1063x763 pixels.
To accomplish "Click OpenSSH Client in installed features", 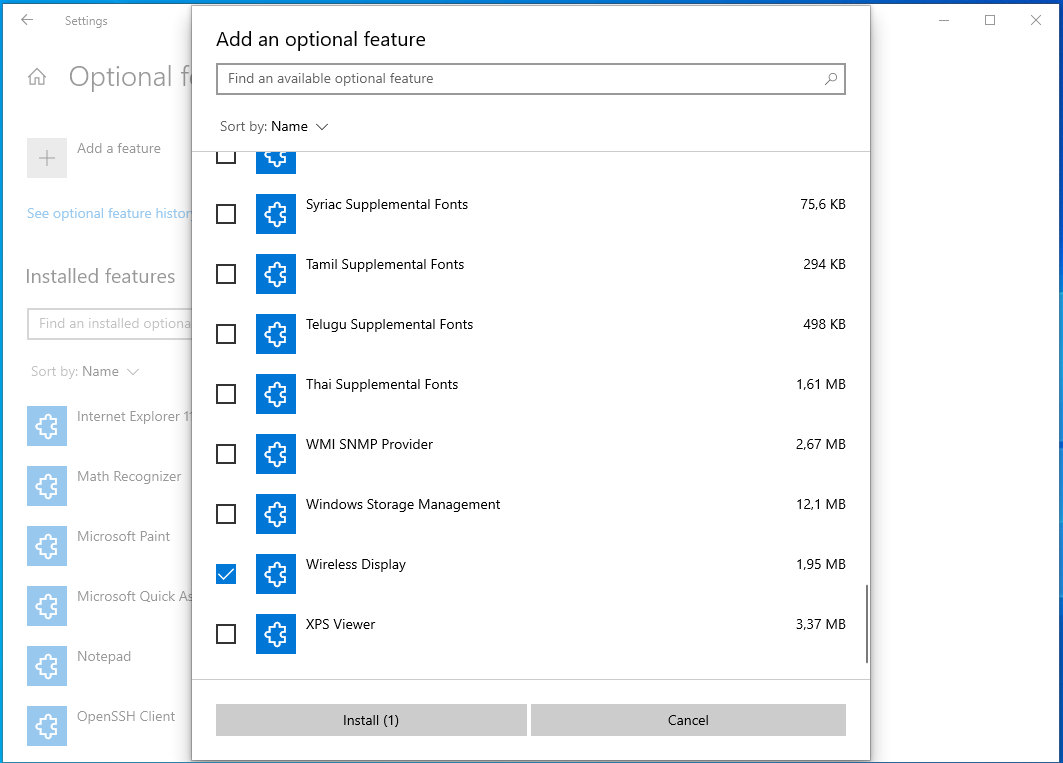I will [125, 717].
